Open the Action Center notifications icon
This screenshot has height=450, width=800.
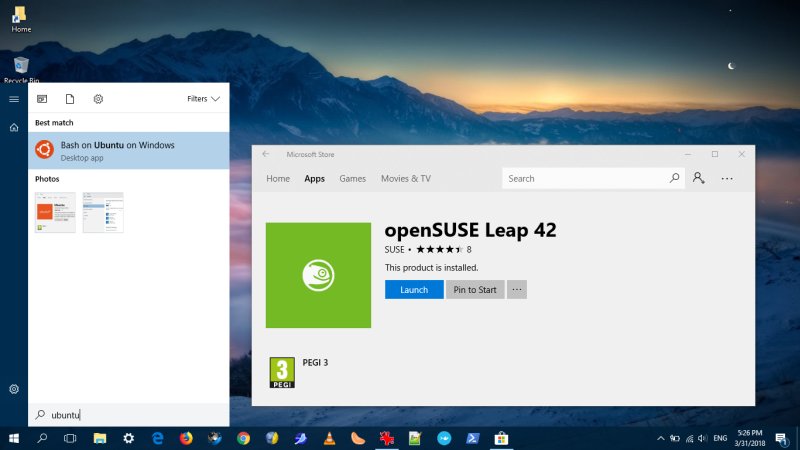pos(781,438)
